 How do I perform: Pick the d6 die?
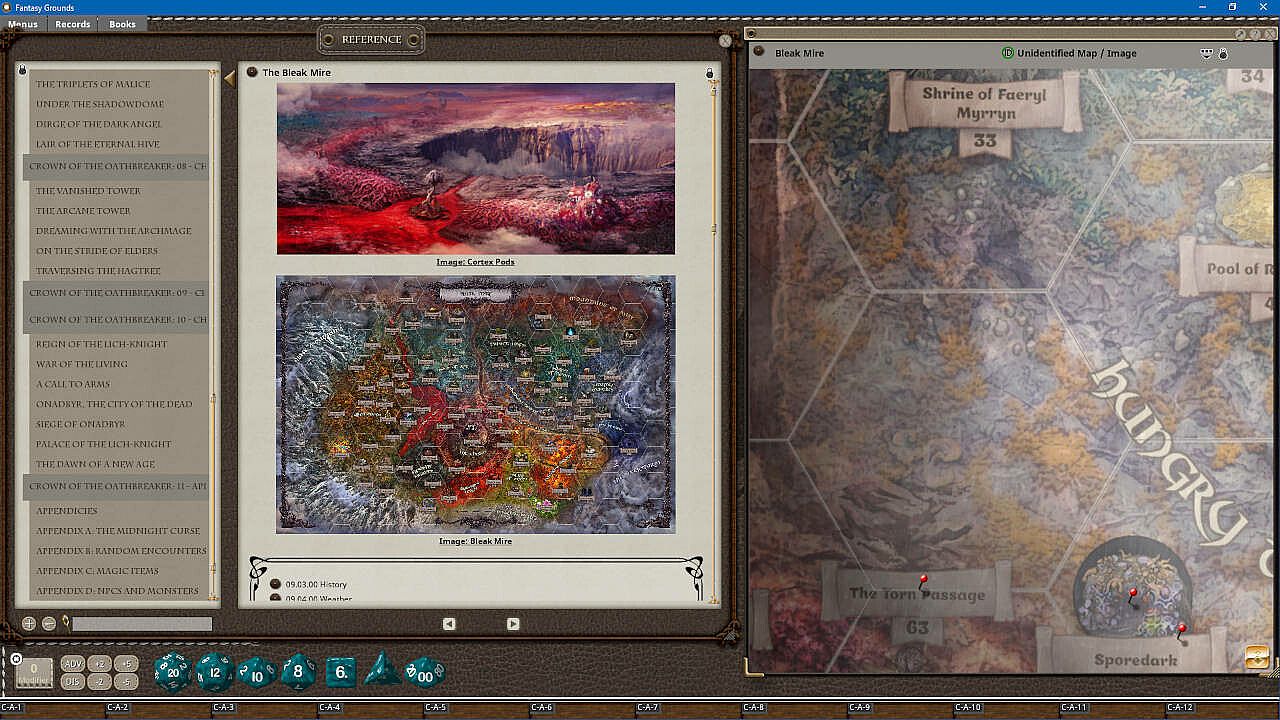click(x=340, y=672)
